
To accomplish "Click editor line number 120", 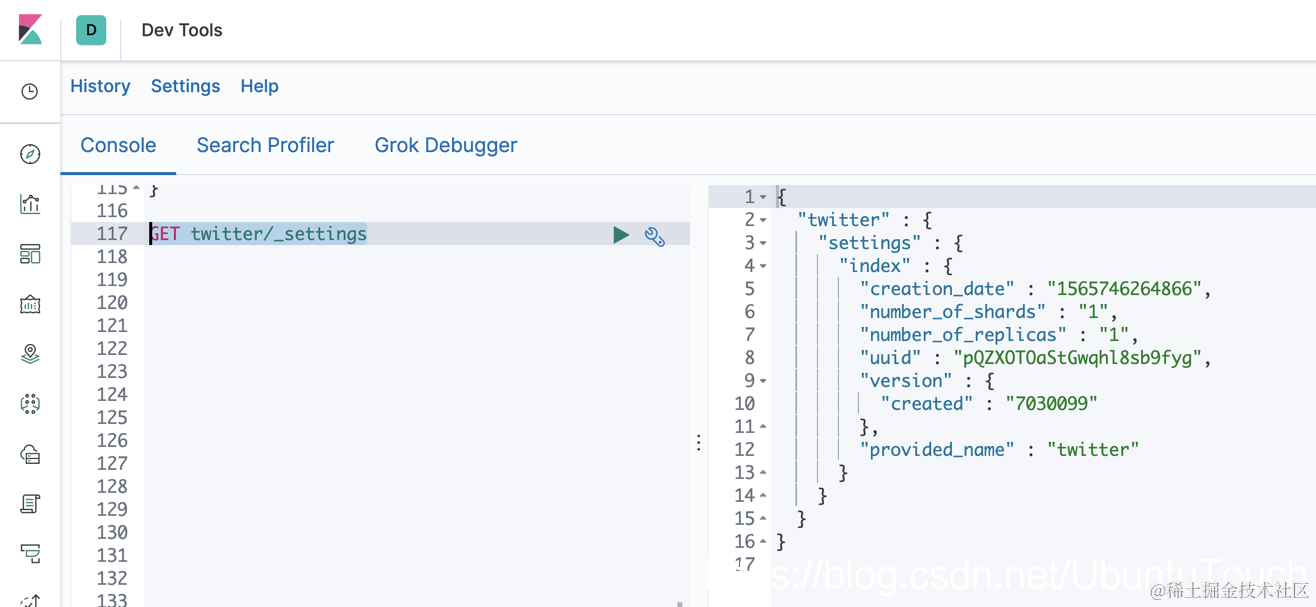I will pos(112,303).
